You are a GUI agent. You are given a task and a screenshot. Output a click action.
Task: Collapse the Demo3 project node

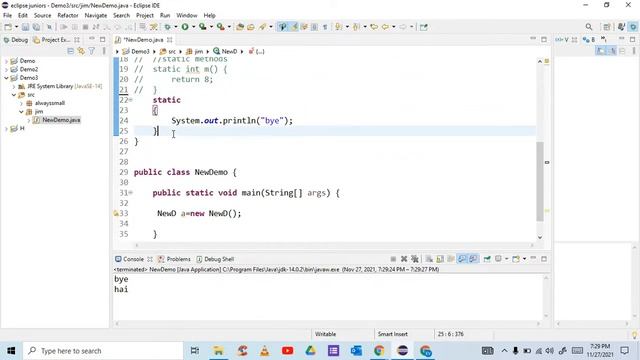coord(6,78)
